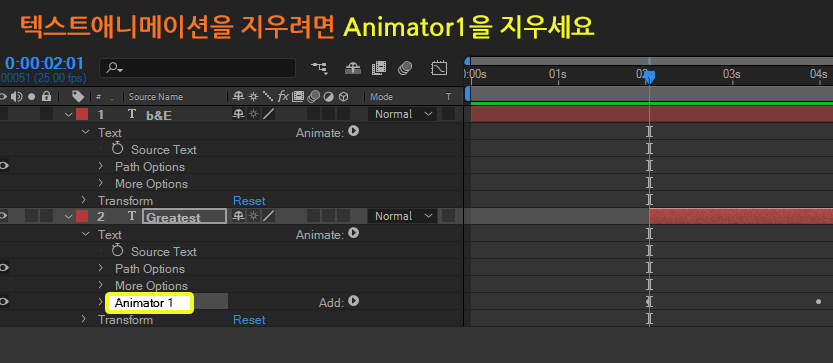Toggle collapse transformations switch on layer Greatest
833x363 pixels.
coord(254,216)
